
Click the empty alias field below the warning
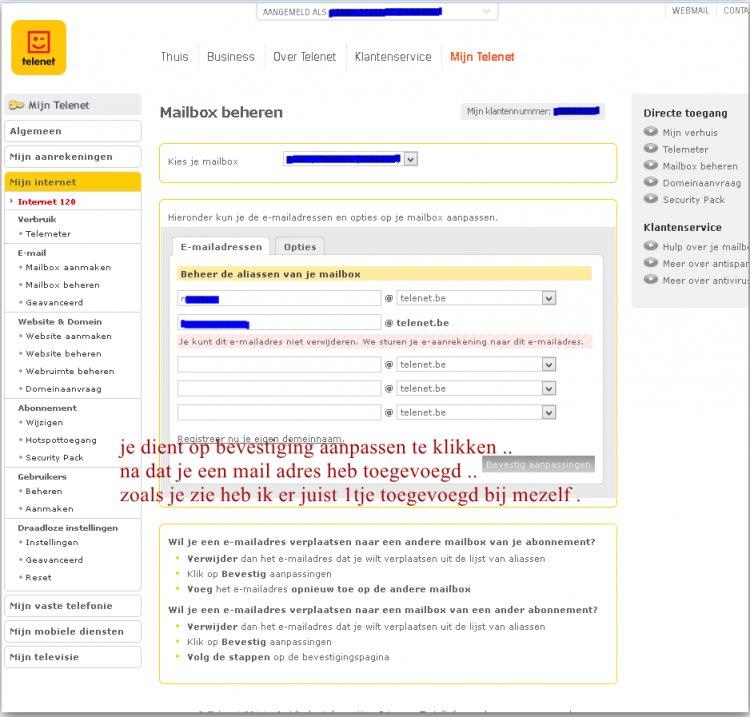coord(279,364)
